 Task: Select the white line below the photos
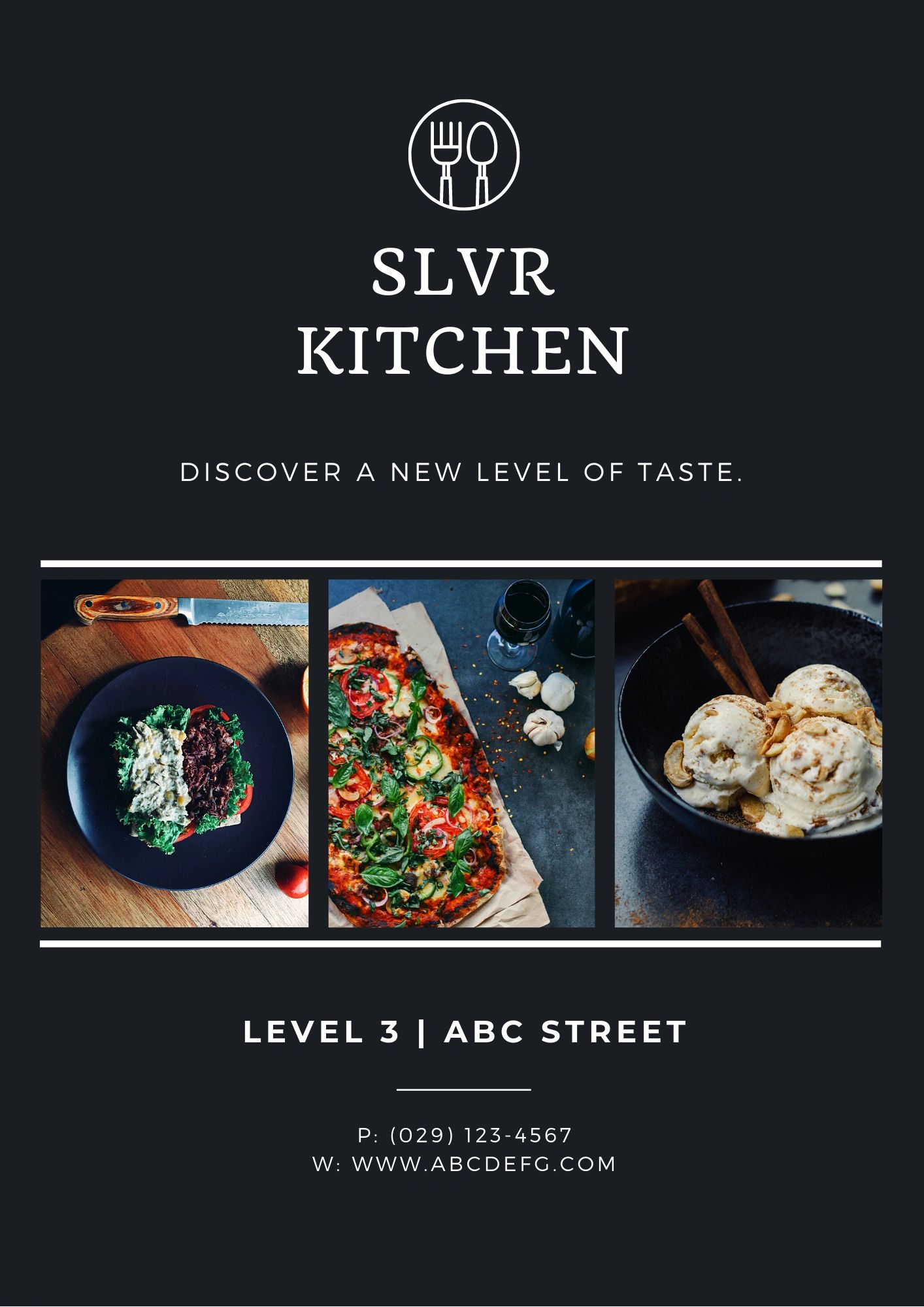pyautogui.click(x=461, y=944)
